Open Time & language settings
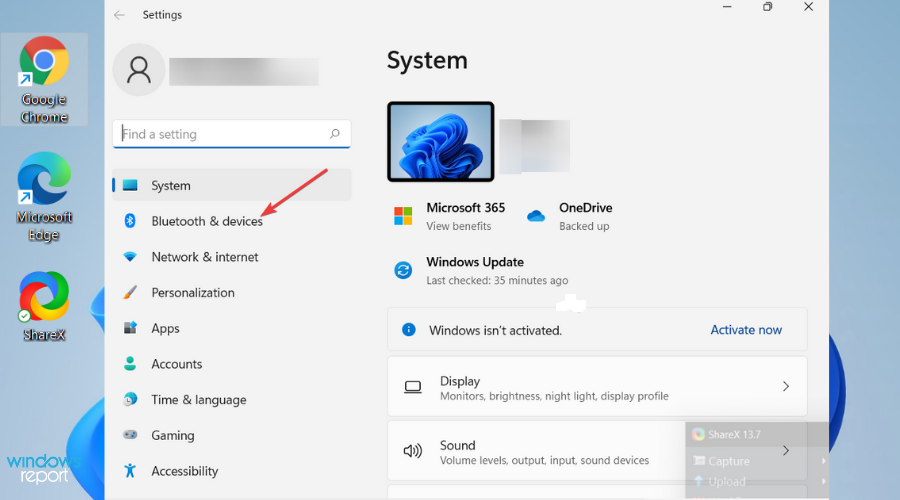The width and height of the screenshot is (900, 500). [x=198, y=400]
